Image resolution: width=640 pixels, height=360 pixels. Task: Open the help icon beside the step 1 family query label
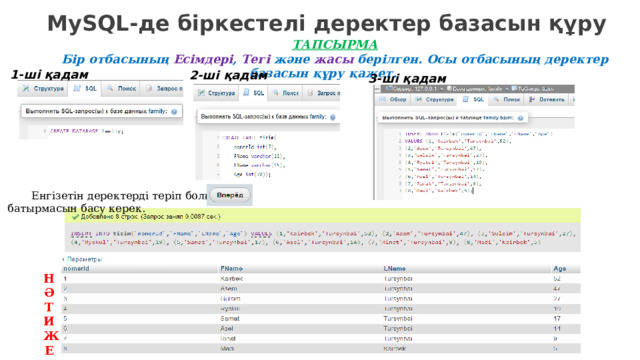point(174,111)
